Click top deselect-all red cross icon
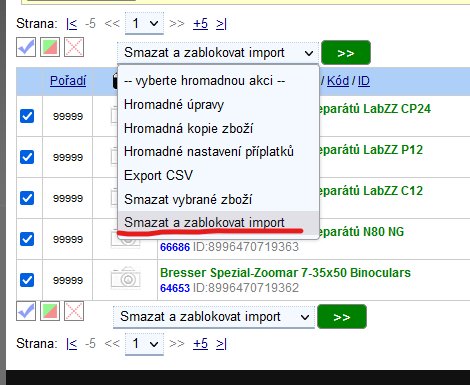This screenshot has height=385, width=470. click(74, 47)
